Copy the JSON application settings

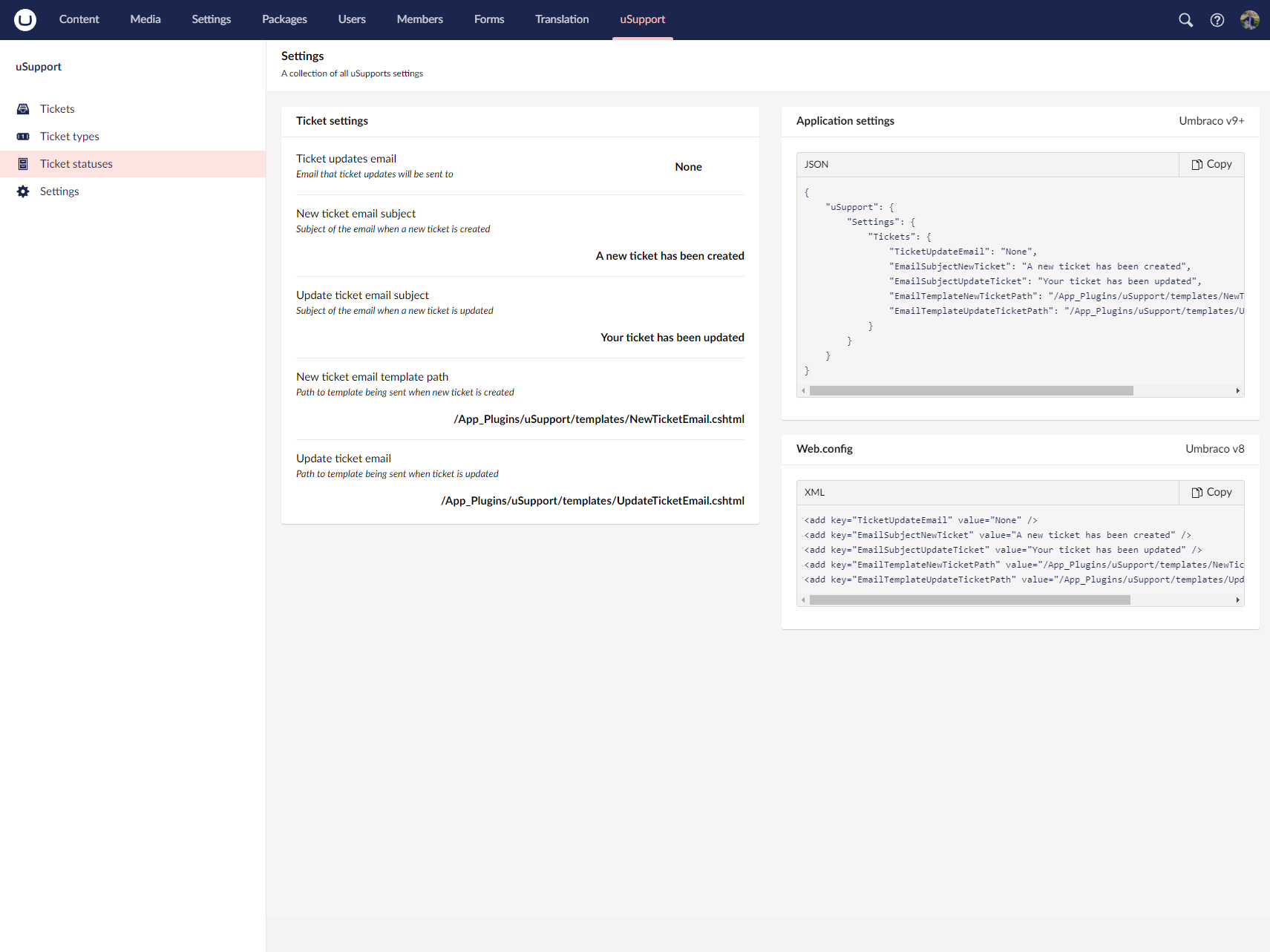coord(1211,165)
